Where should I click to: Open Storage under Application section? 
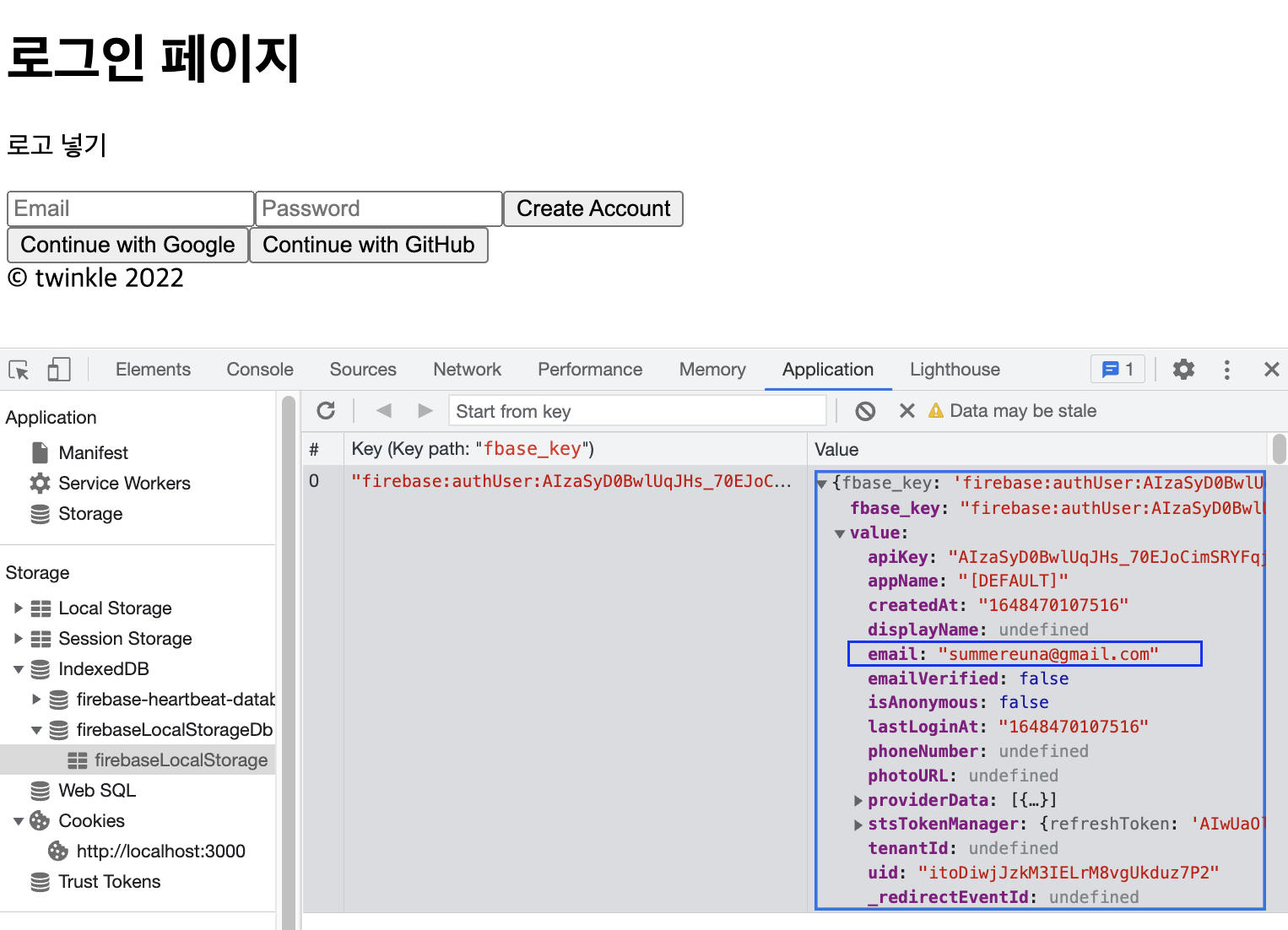(90, 514)
